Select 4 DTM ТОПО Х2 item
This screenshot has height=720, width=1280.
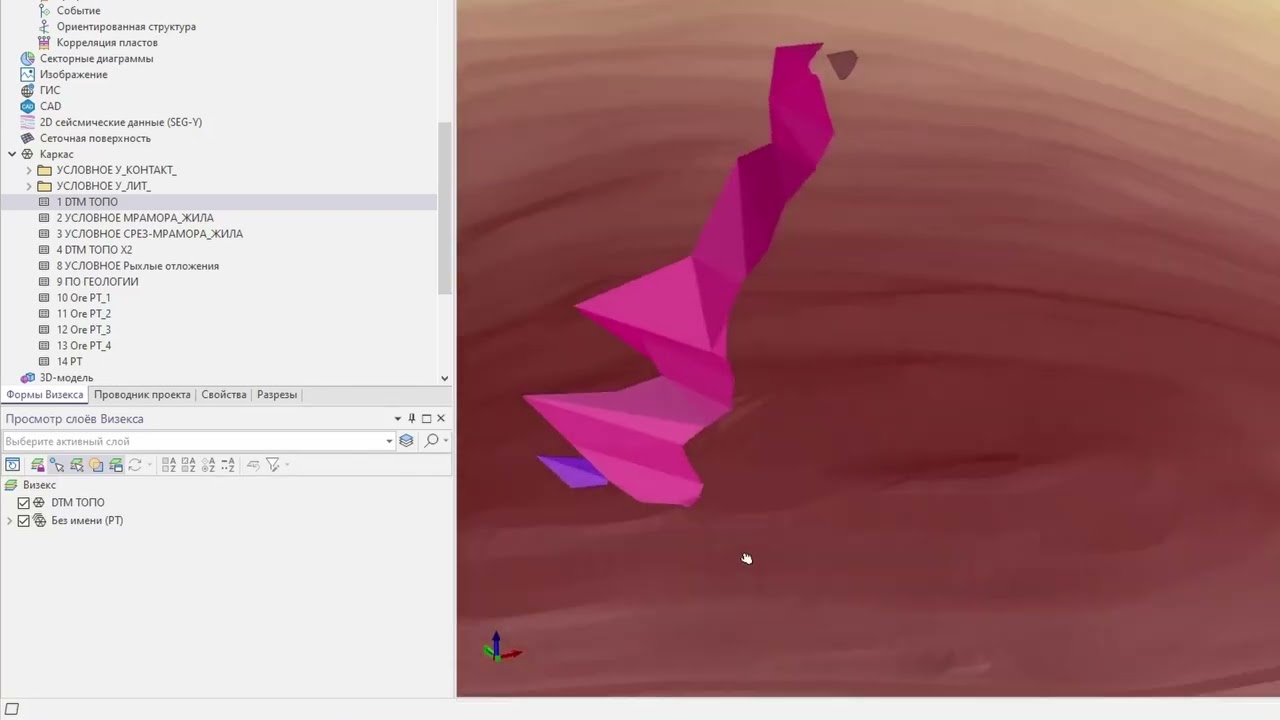(x=94, y=250)
